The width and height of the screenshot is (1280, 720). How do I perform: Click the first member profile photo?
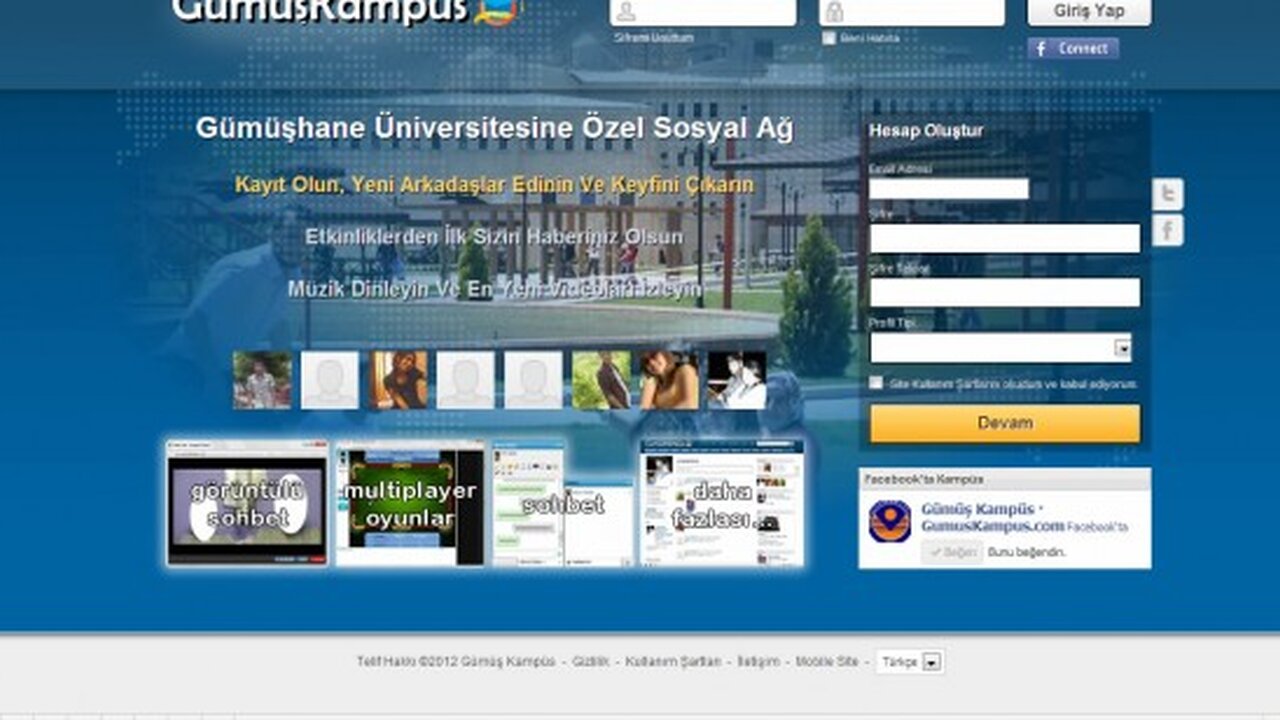(x=262, y=380)
